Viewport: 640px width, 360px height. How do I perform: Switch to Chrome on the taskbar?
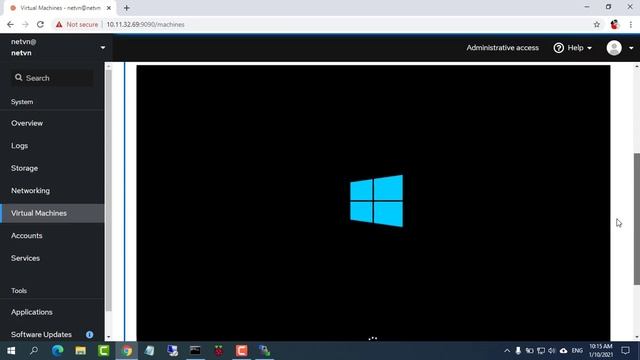127,351
